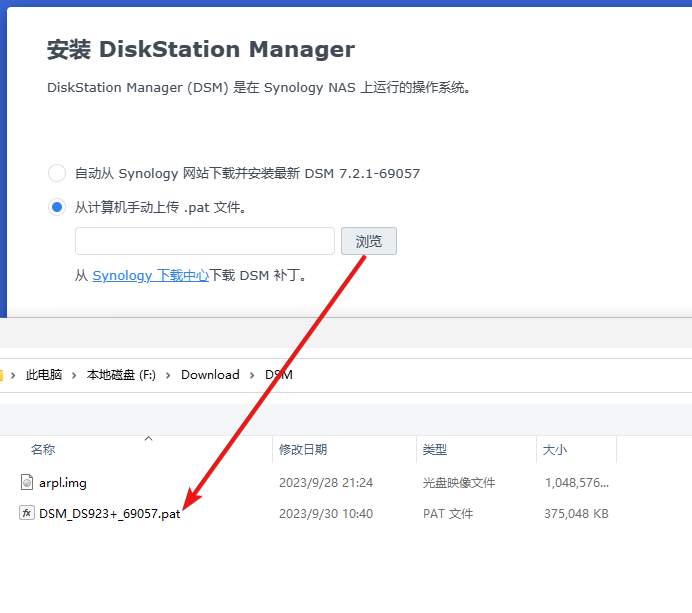Expand chevron after Download in address bar
Image resolution: width=692 pixels, height=613 pixels.
(252, 375)
